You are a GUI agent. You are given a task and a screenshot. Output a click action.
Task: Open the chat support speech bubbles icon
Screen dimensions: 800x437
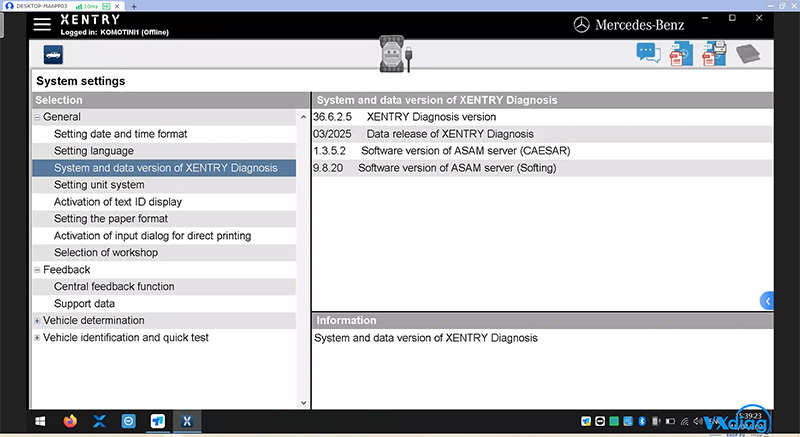pyautogui.click(x=648, y=53)
